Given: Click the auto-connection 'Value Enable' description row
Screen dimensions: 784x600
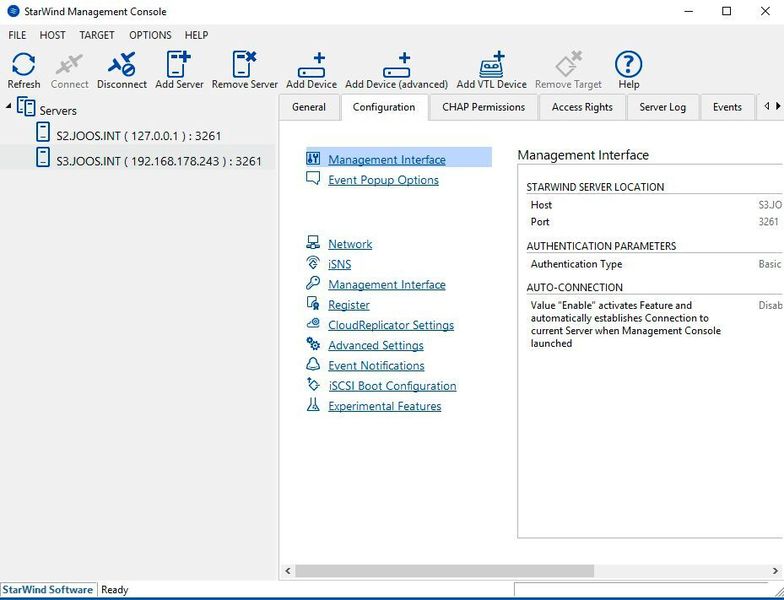Looking at the screenshot, I should point(654,324).
